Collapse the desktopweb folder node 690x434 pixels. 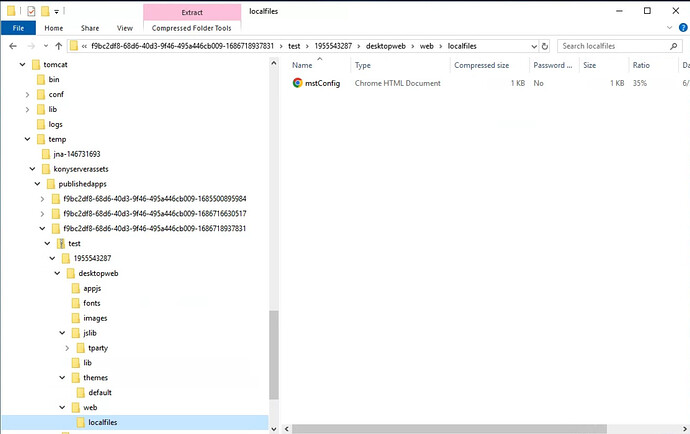pyautogui.click(x=58, y=273)
